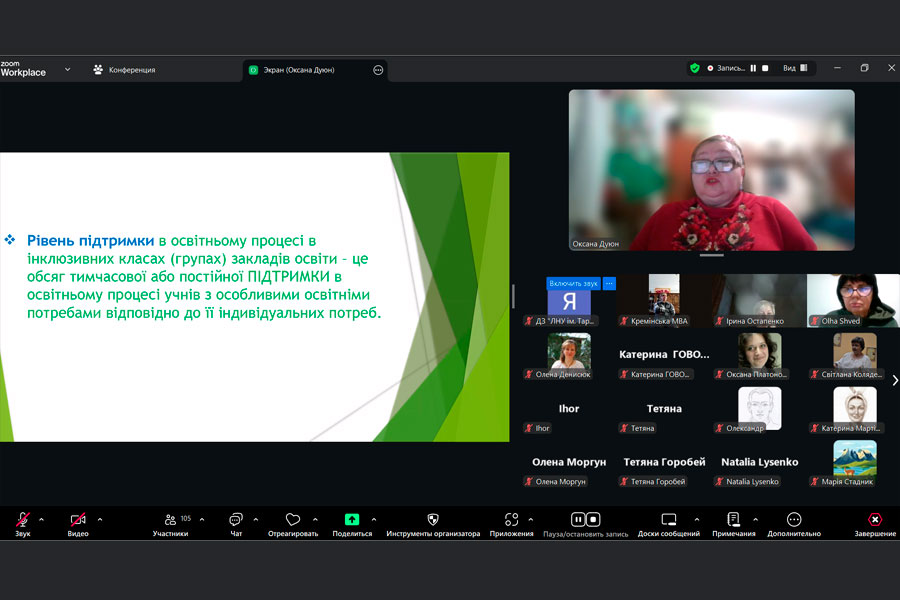Click the Дополнительно more options icon

(794, 520)
